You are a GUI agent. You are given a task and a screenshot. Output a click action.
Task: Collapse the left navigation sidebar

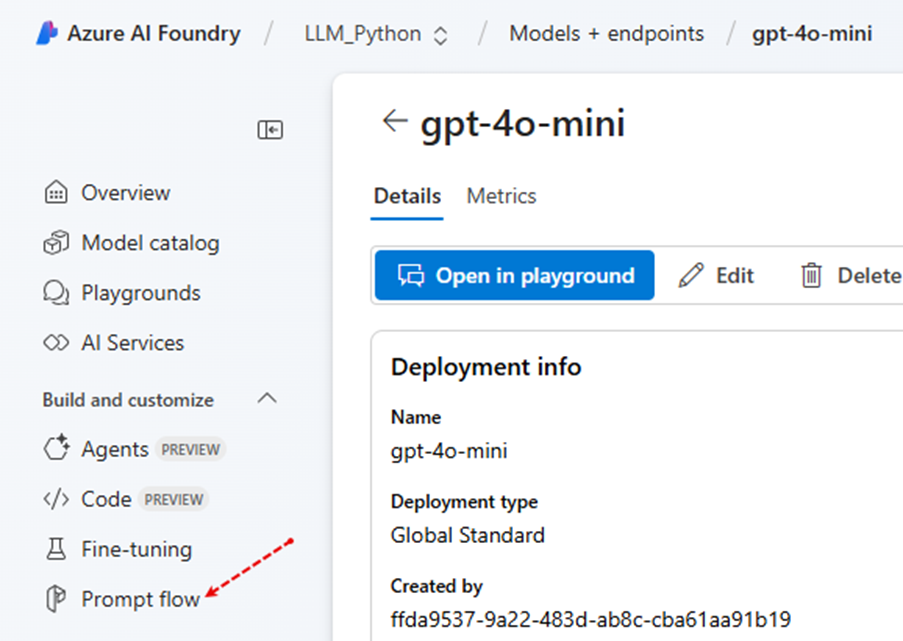(270, 130)
